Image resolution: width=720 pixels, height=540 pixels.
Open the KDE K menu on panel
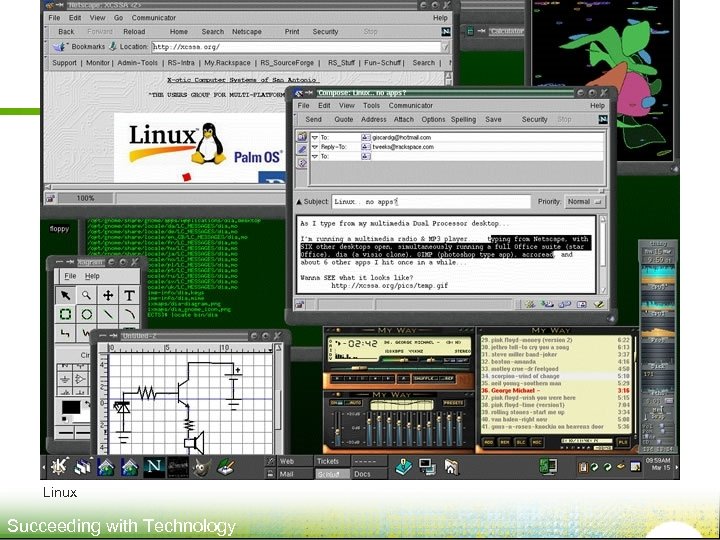(x=58, y=467)
